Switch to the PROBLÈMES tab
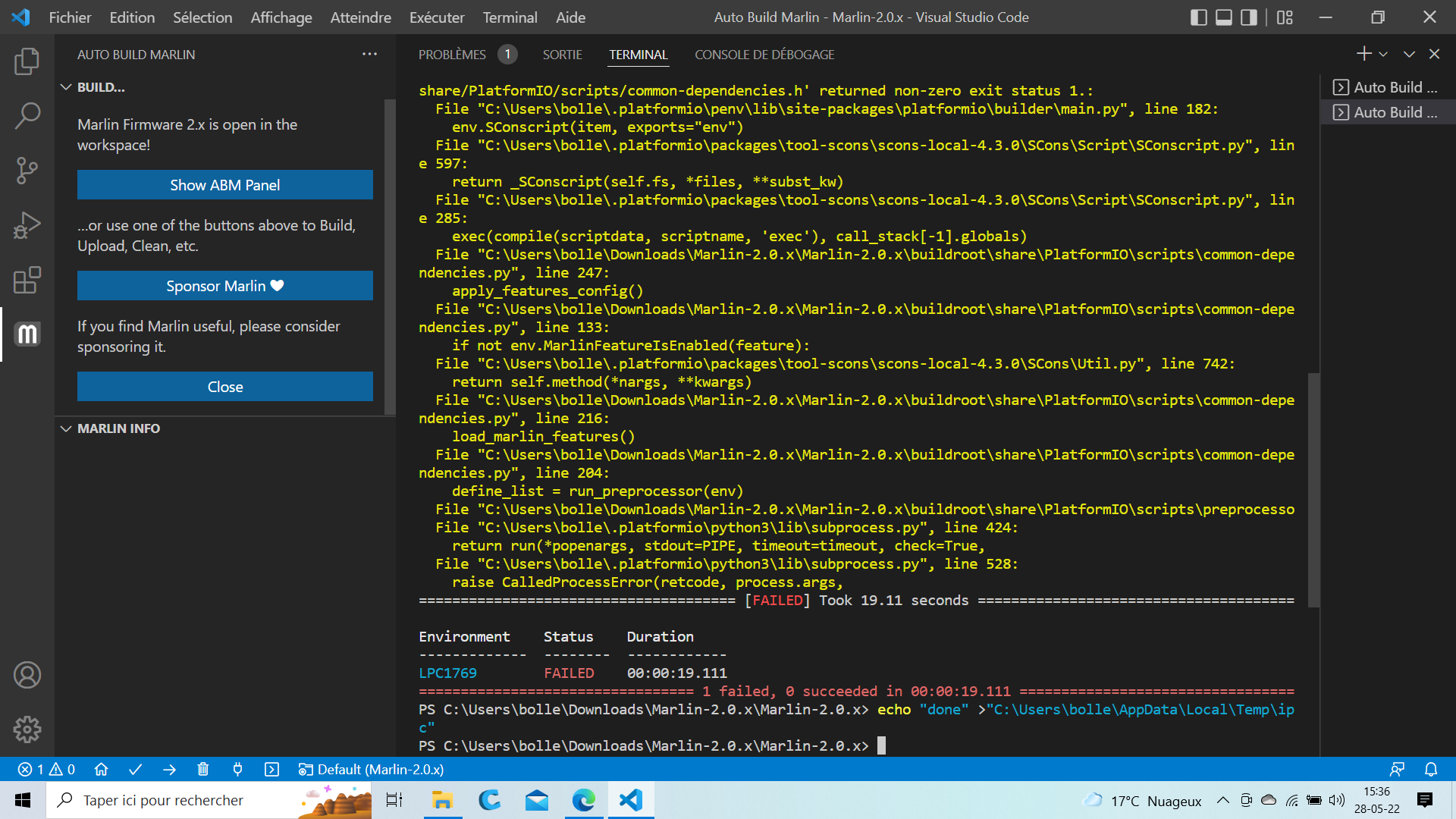 pyautogui.click(x=452, y=55)
